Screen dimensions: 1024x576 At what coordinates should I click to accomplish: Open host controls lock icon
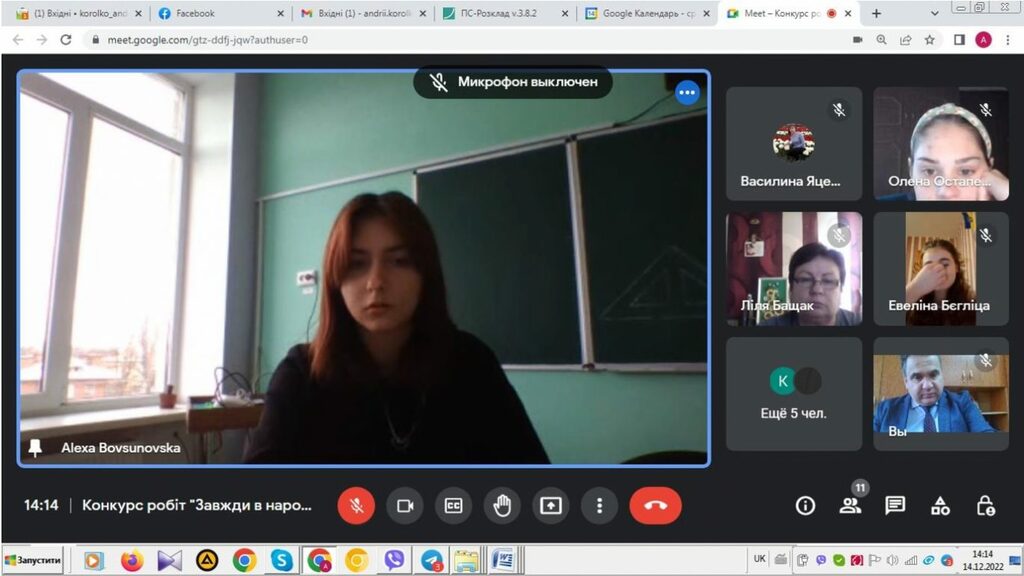pos(985,505)
